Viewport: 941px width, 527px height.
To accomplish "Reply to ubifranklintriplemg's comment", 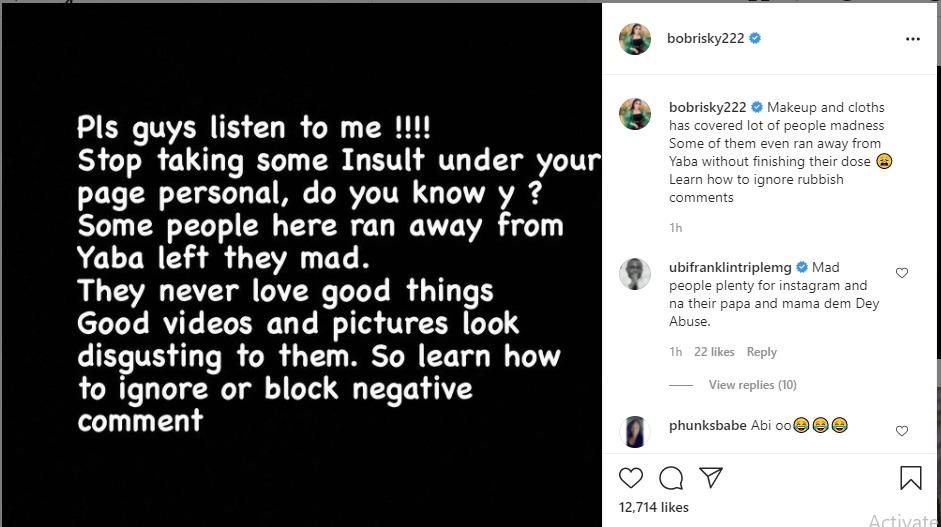I will click(761, 352).
